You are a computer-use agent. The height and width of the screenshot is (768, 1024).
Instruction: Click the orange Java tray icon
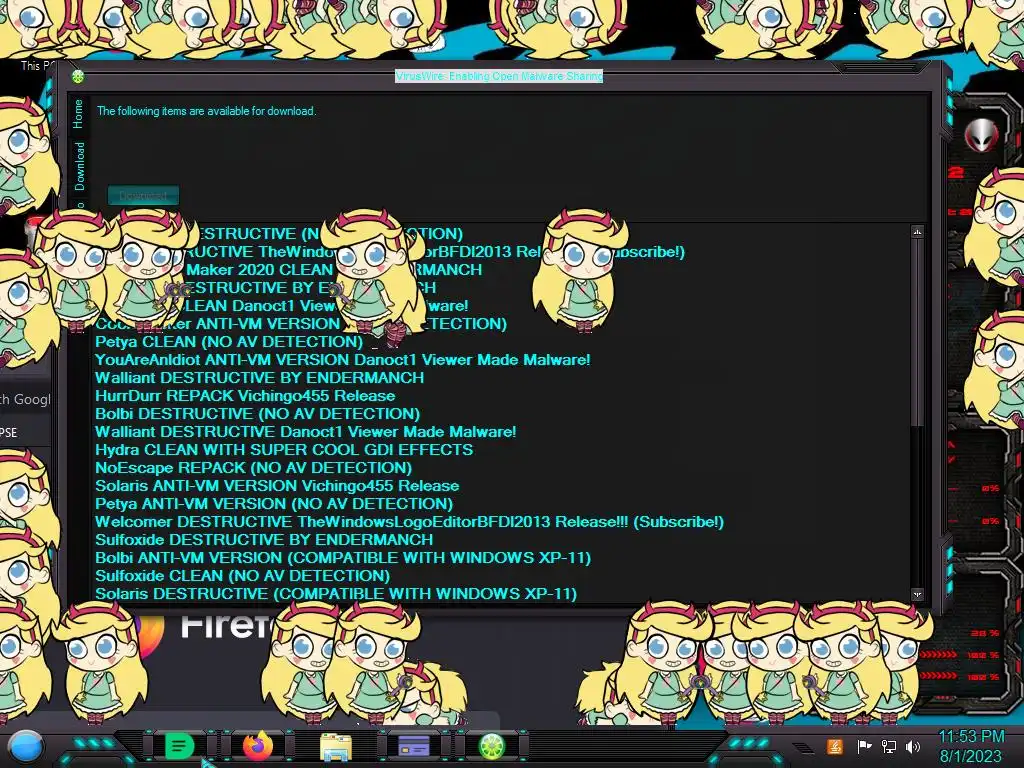pyautogui.click(x=835, y=746)
